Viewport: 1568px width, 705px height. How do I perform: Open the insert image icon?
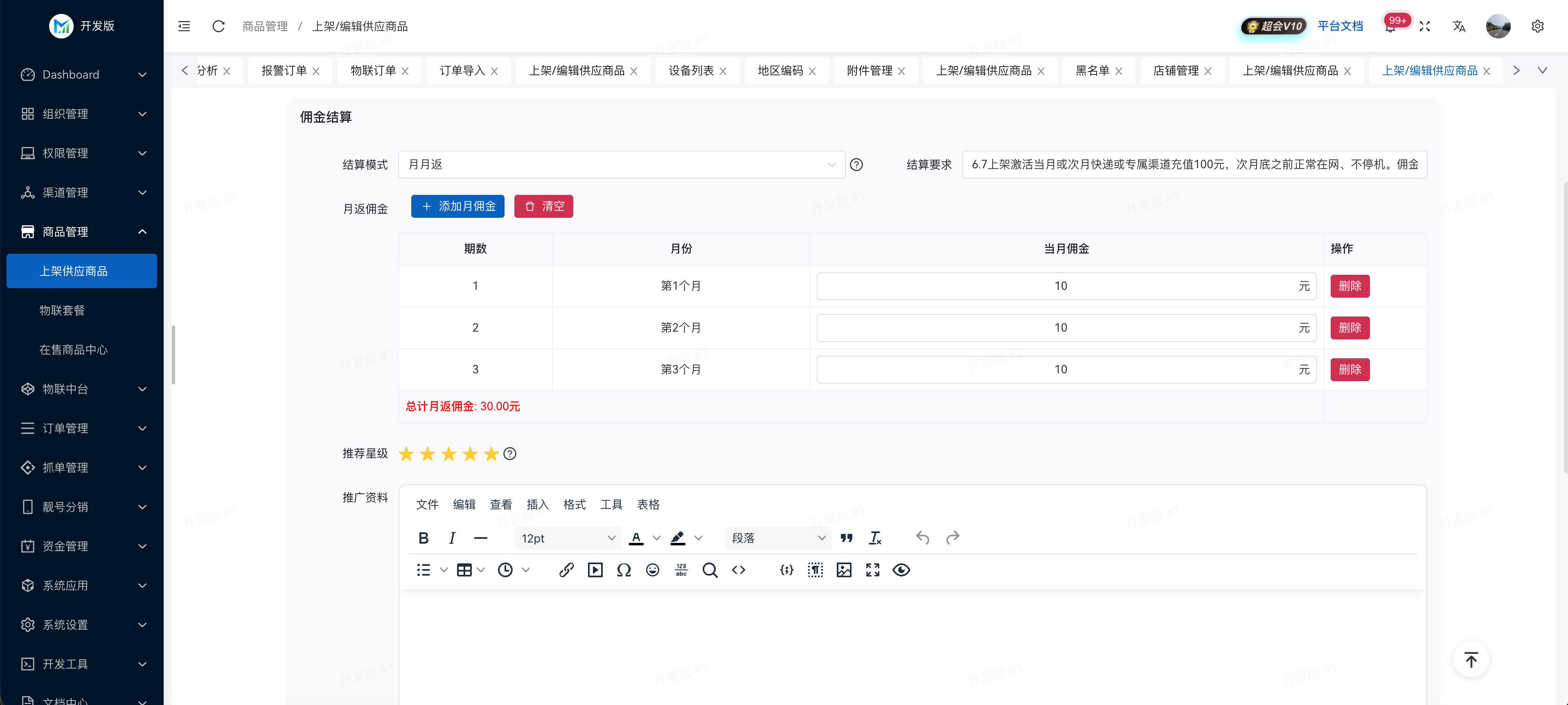(844, 570)
